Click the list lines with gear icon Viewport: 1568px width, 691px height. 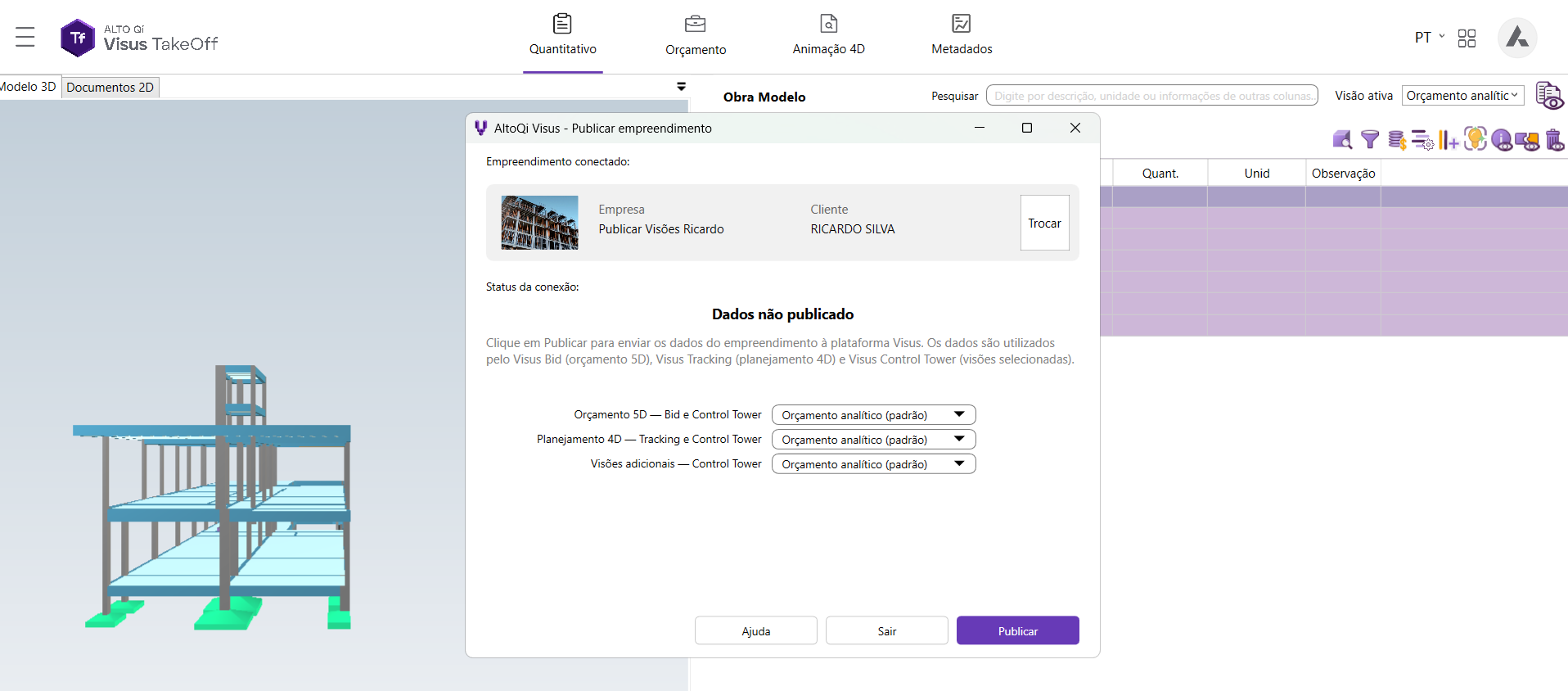(1423, 140)
